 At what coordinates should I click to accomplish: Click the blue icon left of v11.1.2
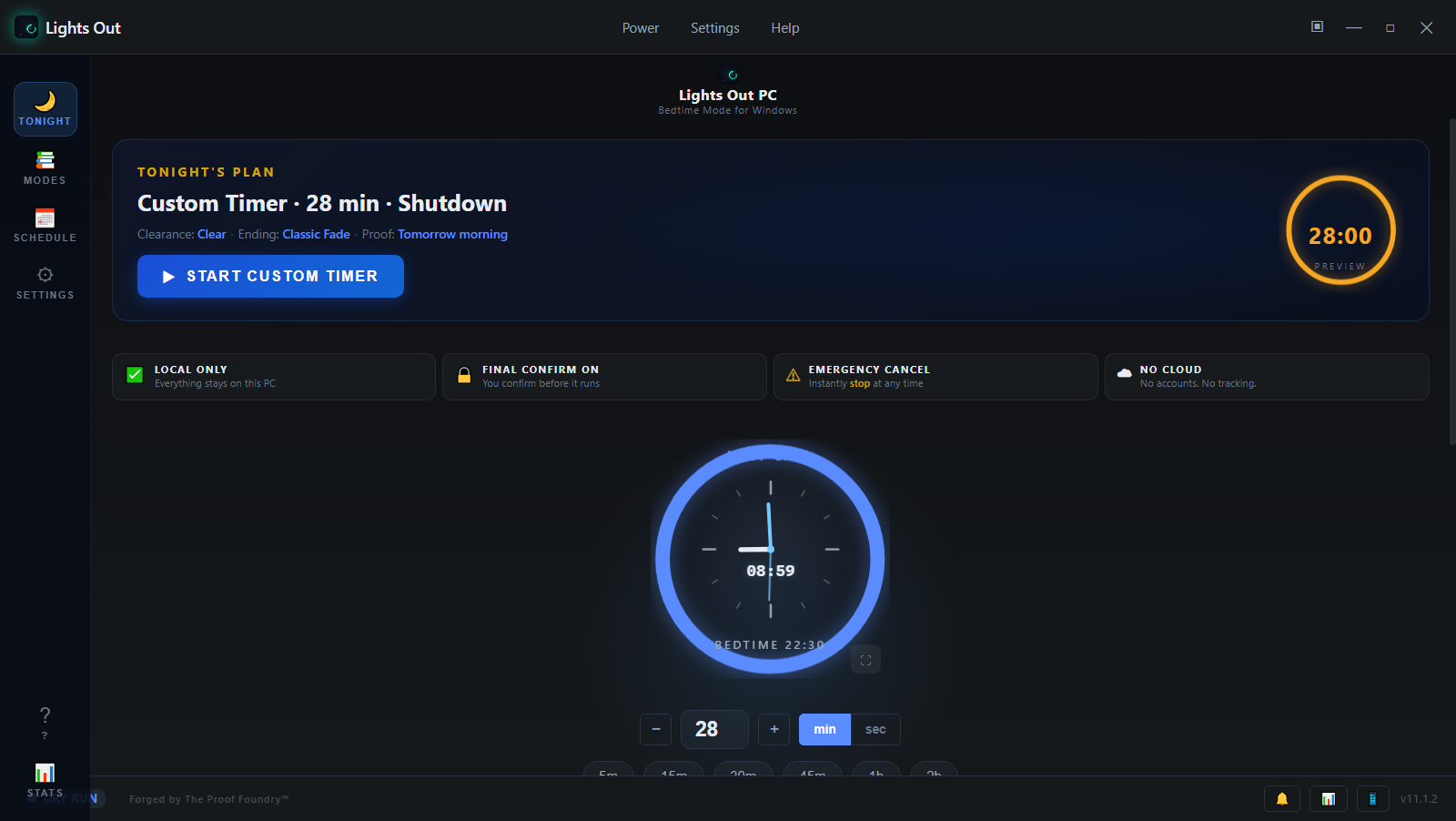pyautogui.click(x=1373, y=799)
